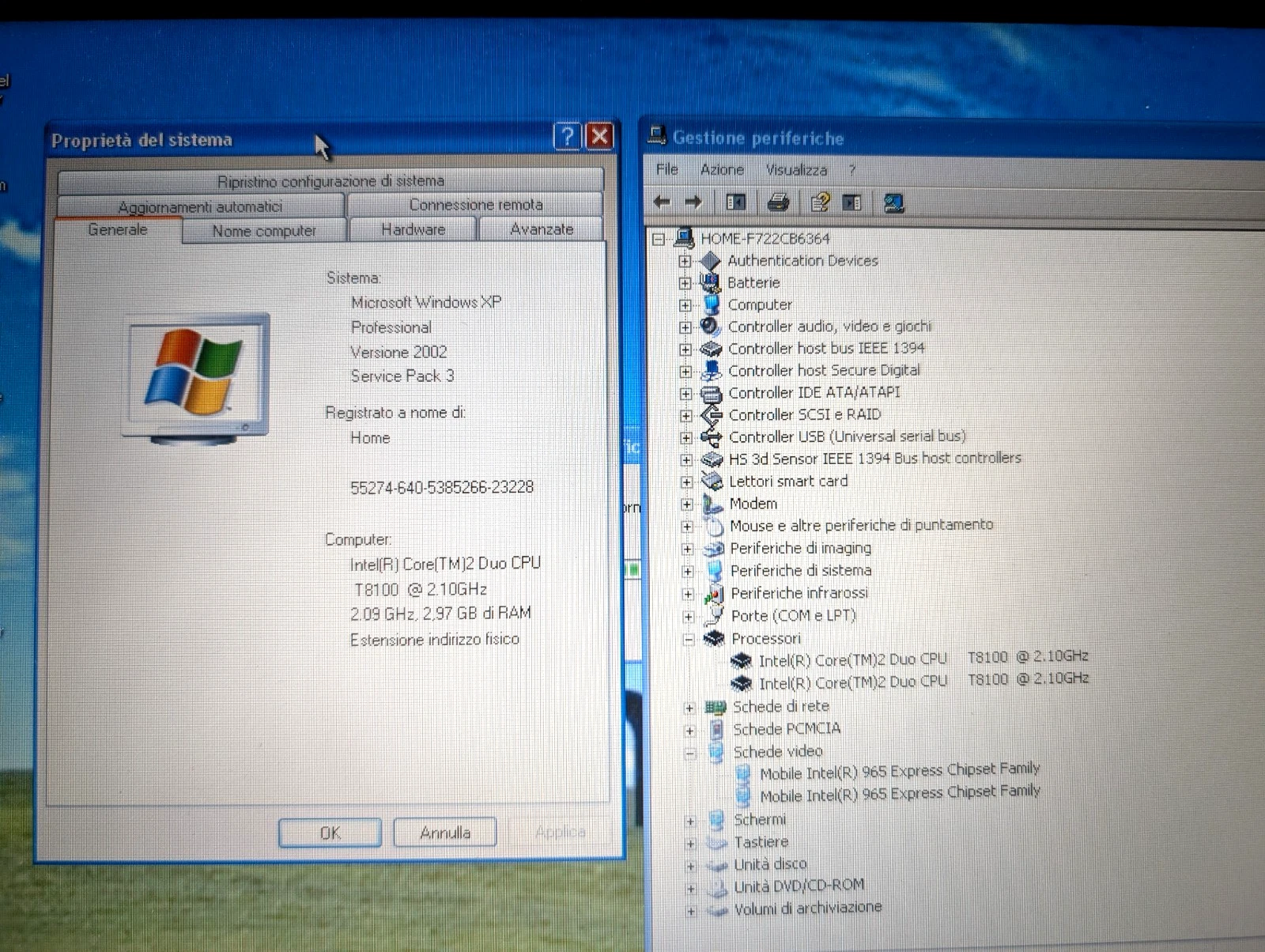Open the Azione menu
The width and height of the screenshot is (1265, 952).
coord(722,169)
